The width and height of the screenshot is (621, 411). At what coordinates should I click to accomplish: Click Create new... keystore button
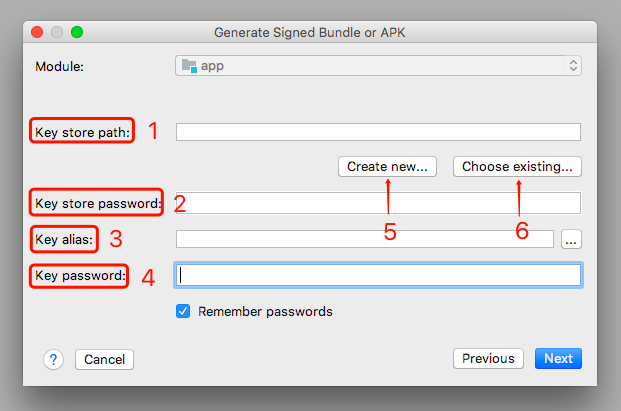tap(387, 167)
